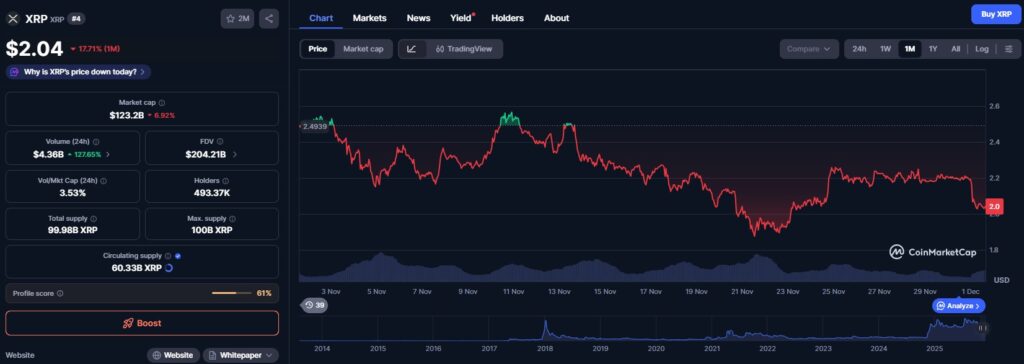Click the Volume (24h) info icon
The height and width of the screenshot is (364, 1024).
click(96, 141)
